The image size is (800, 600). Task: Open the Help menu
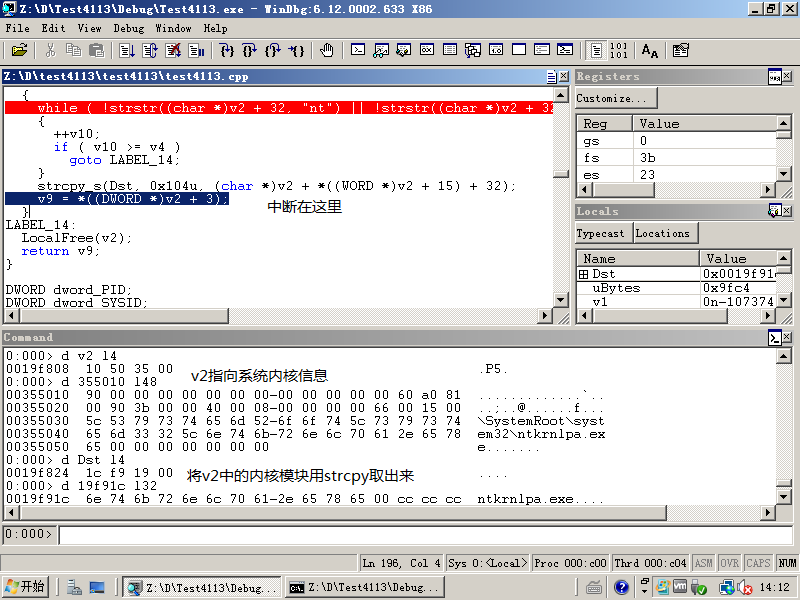(x=215, y=29)
